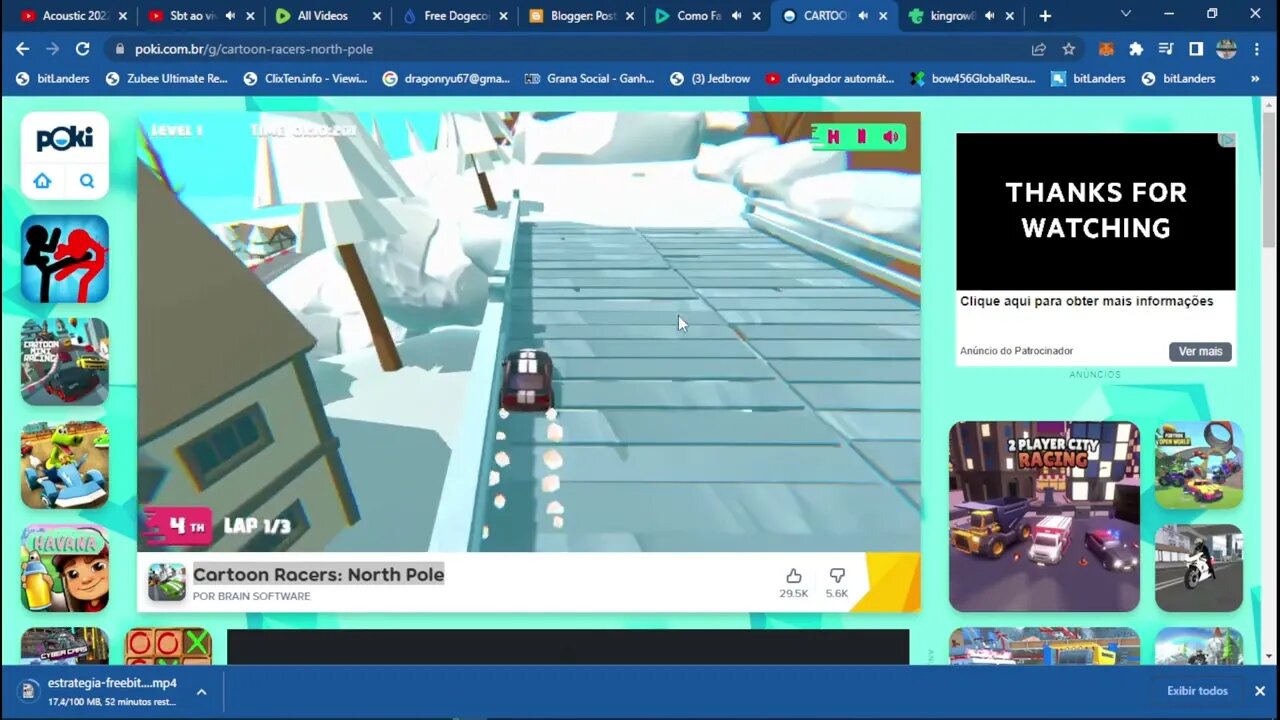This screenshot has height=720, width=1280.
Task: Open 2 Player City Racing game
Action: click(x=1044, y=516)
